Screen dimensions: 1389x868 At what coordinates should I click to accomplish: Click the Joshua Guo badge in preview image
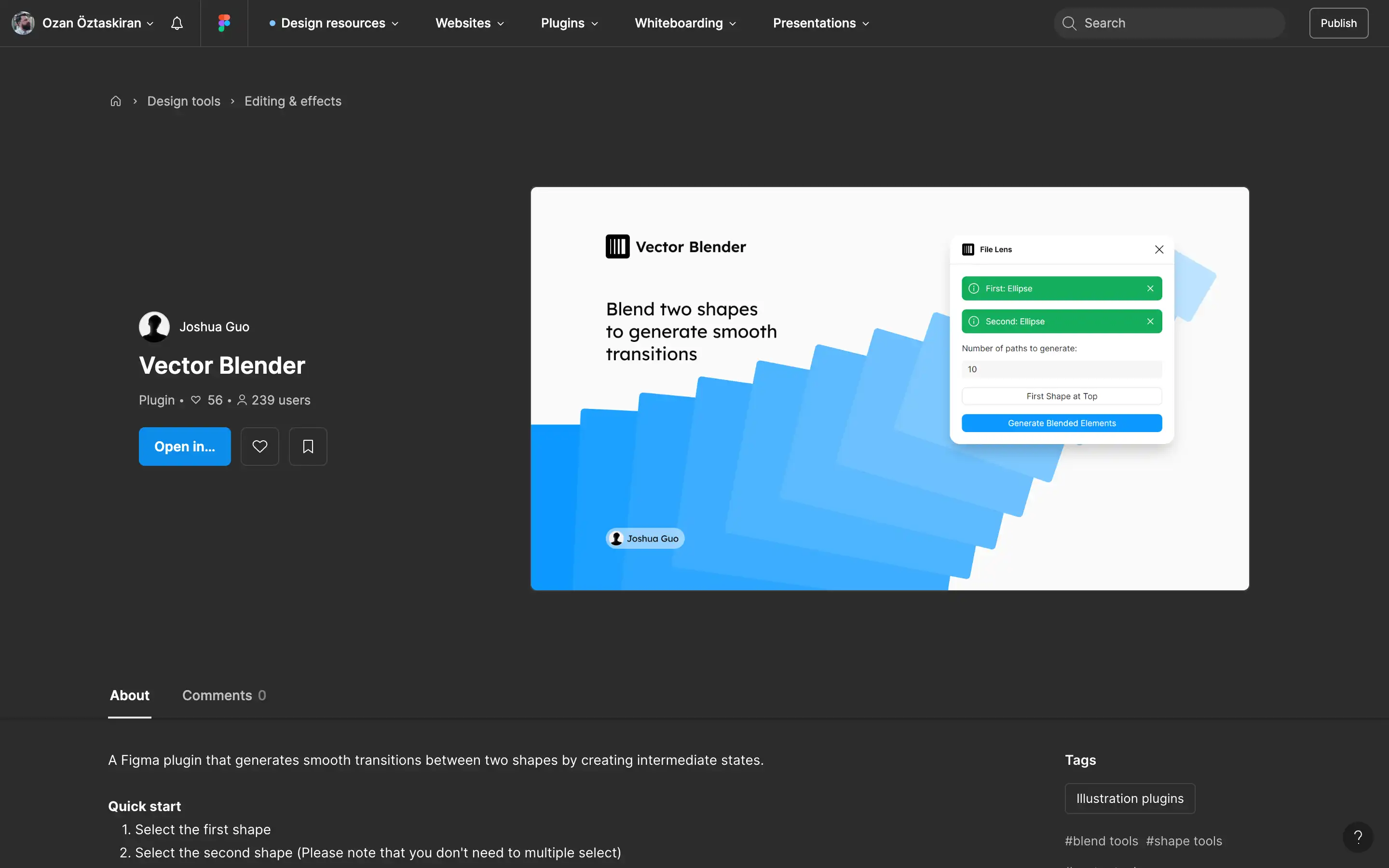[644, 539]
